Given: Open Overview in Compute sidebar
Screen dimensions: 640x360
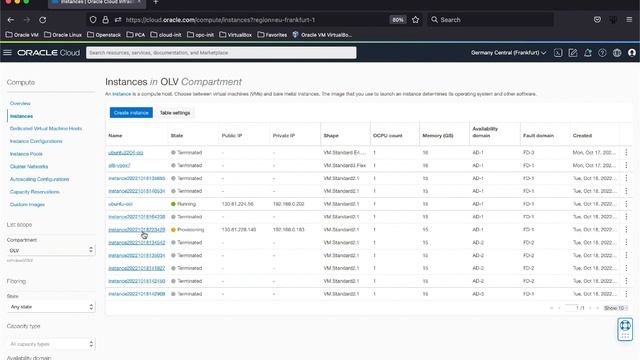Looking at the screenshot, I should 20,103.
